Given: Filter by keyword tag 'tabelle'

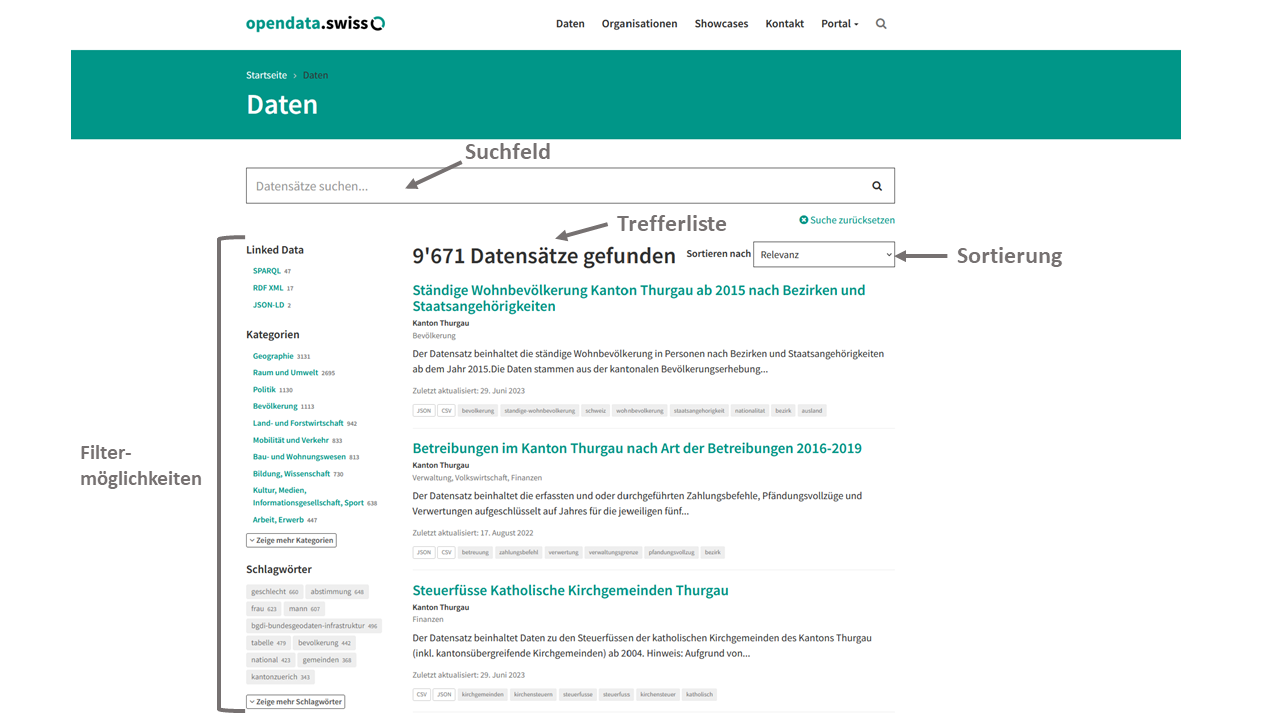Looking at the screenshot, I should 269,643.
